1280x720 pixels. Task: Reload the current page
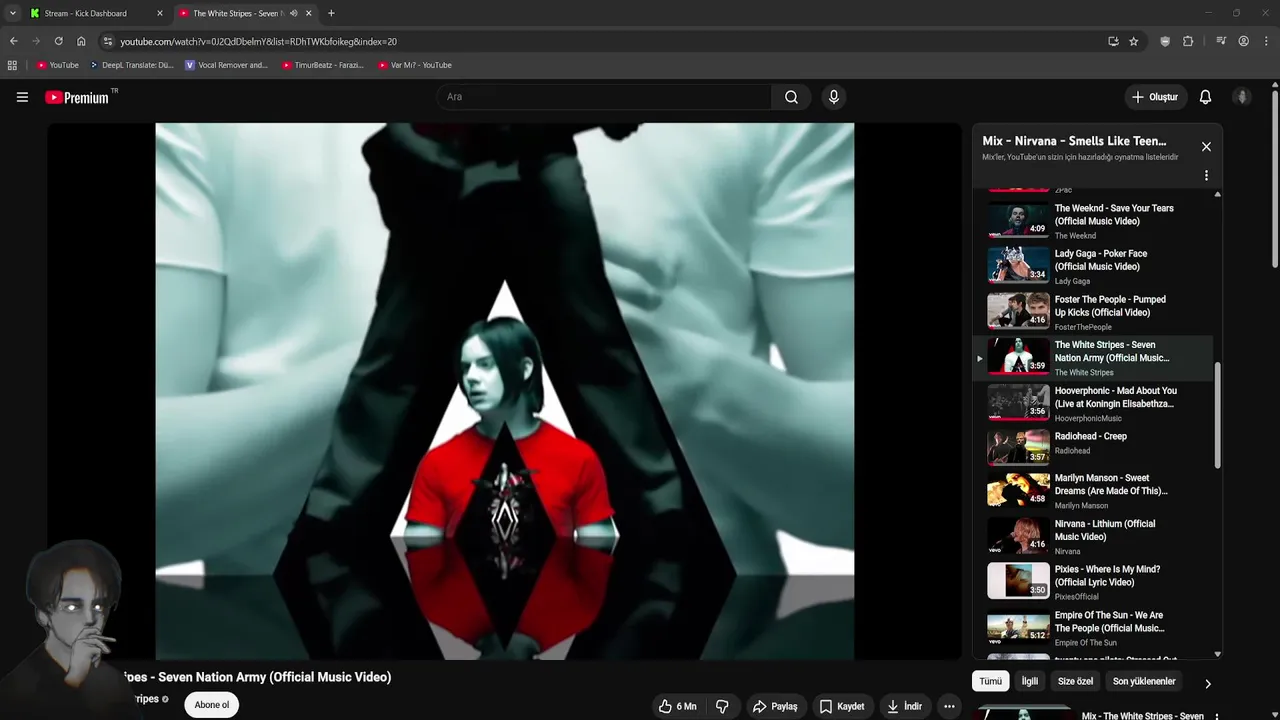[58, 41]
